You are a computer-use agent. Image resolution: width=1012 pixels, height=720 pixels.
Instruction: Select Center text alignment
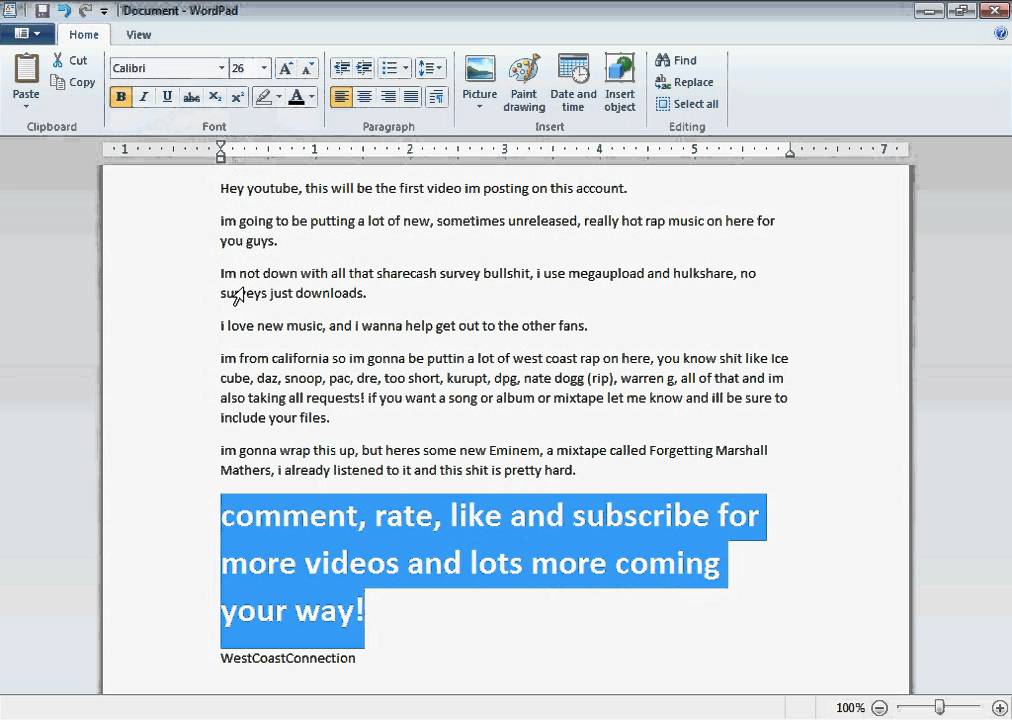click(365, 97)
